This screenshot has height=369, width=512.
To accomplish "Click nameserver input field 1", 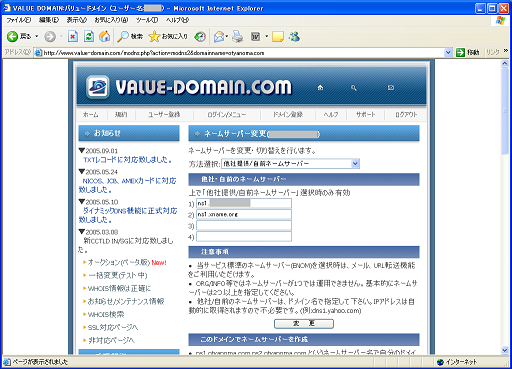I will click(244, 203).
